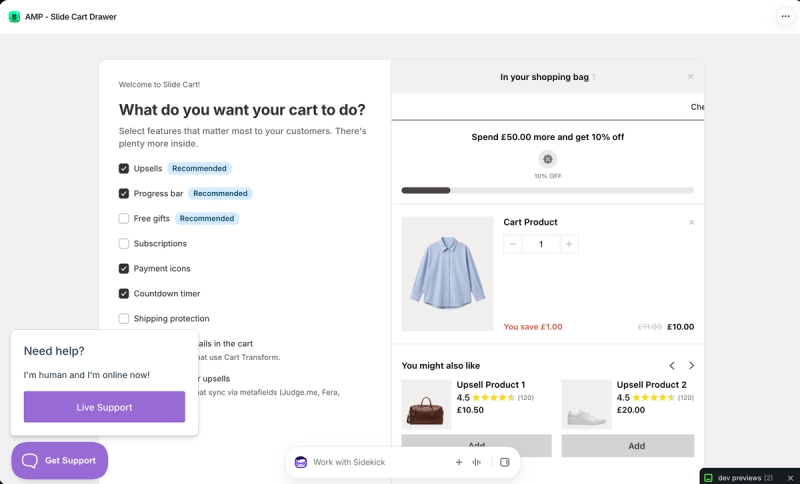Enable the Shipping protection checkbox
Screen dimensions: 800x484
[123, 318]
